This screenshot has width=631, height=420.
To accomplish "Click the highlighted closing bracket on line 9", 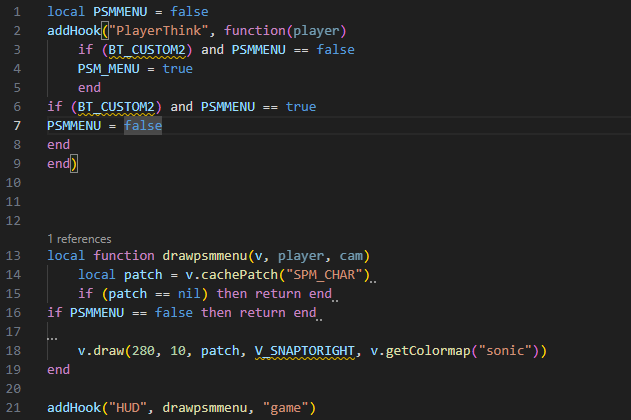I will pyautogui.click(x=74, y=164).
